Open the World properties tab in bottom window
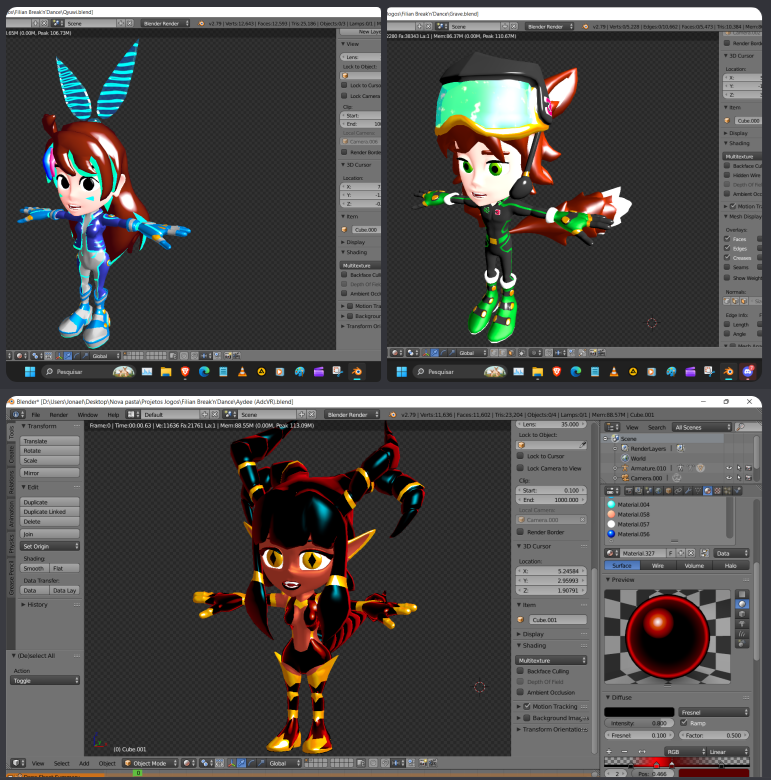Screen dimensions: 771x780 [659, 490]
